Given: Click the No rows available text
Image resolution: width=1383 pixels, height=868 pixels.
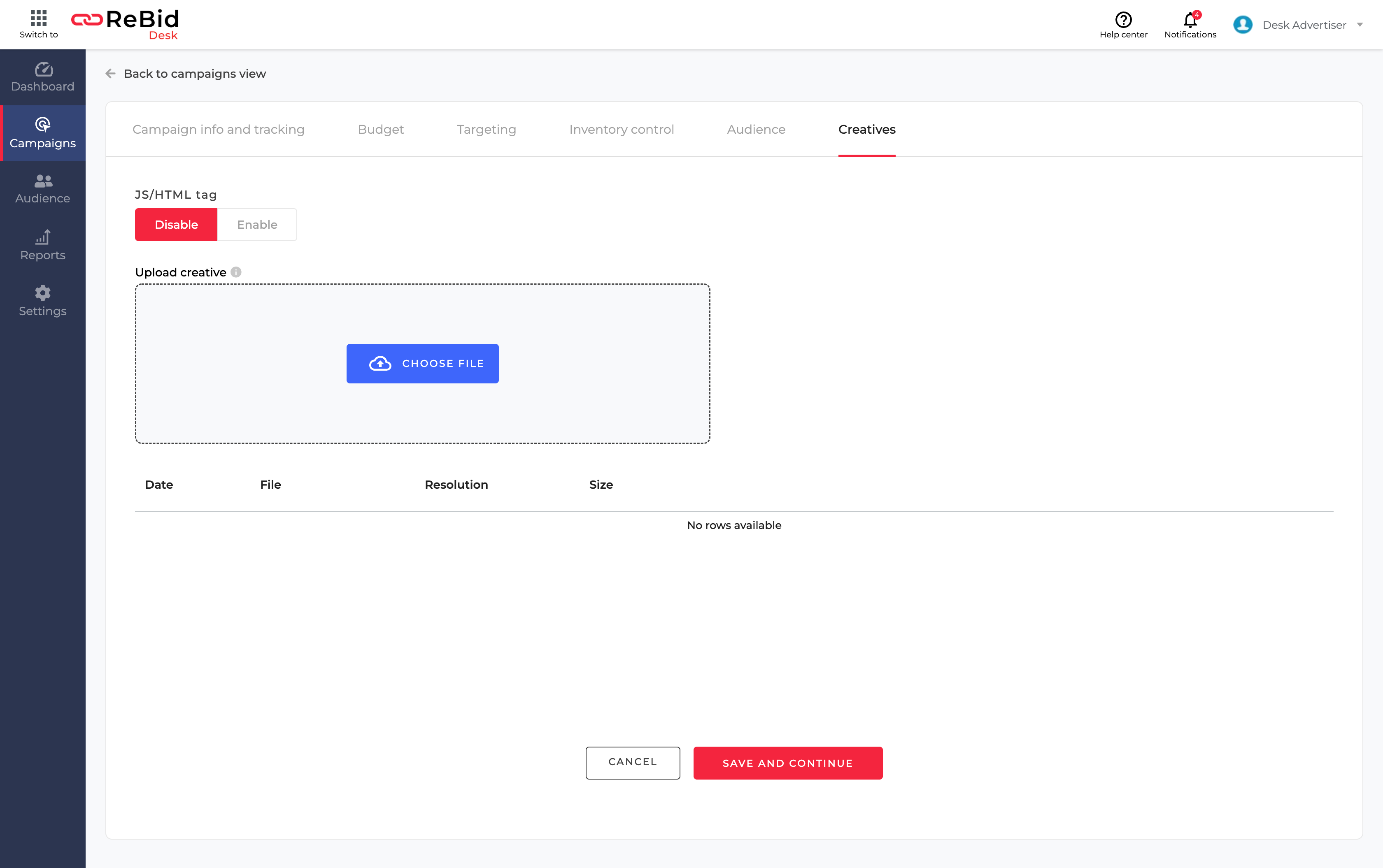Looking at the screenshot, I should (734, 525).
